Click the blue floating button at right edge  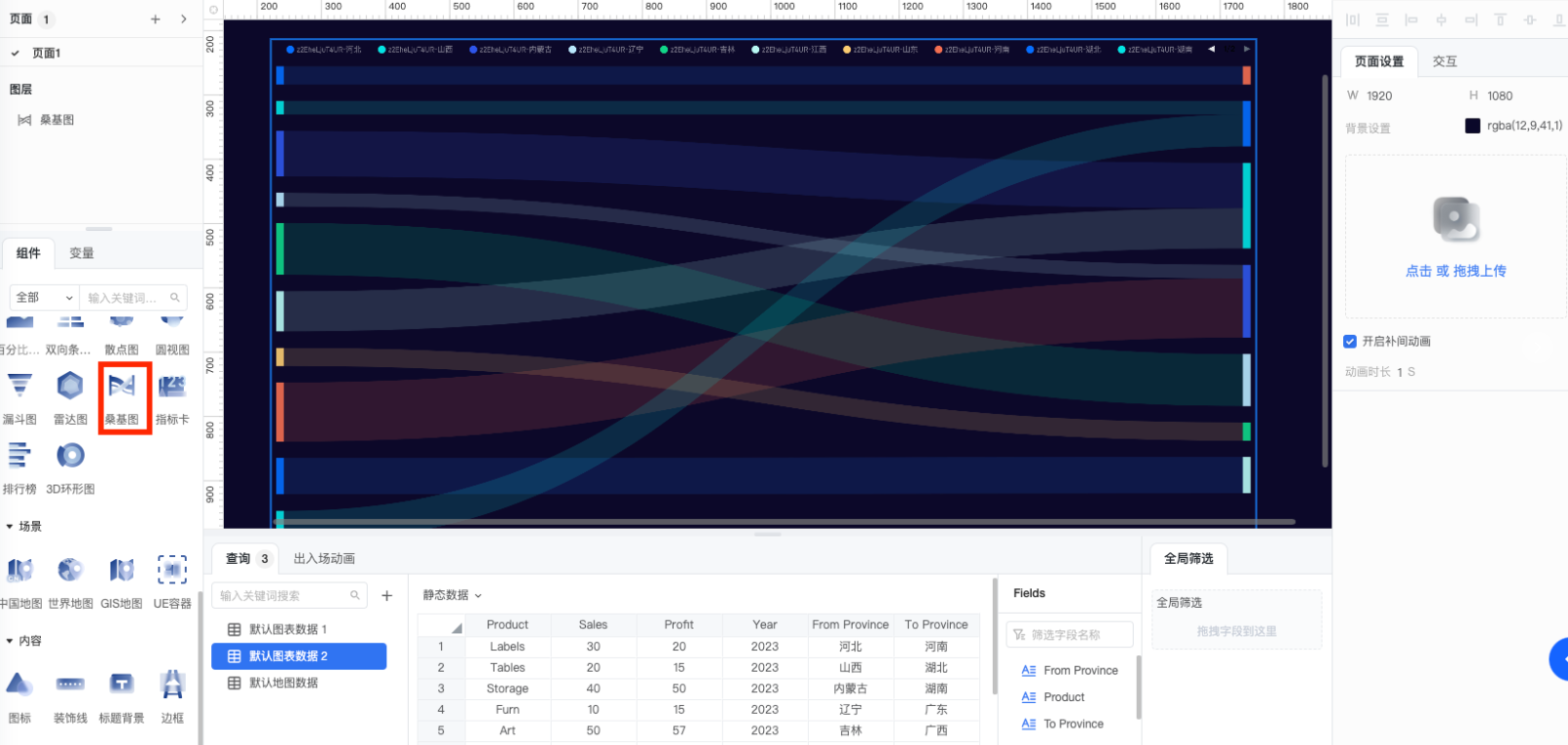(1558, 659)
